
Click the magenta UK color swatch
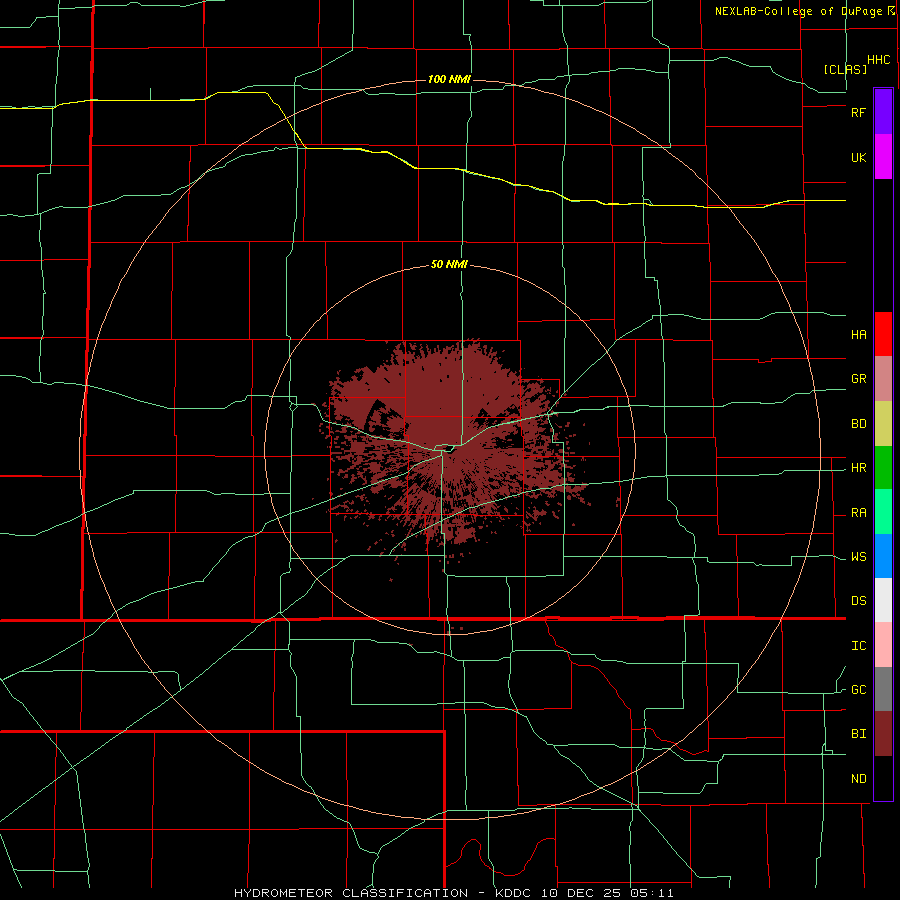pyautogui.click(x=883, y=157)
